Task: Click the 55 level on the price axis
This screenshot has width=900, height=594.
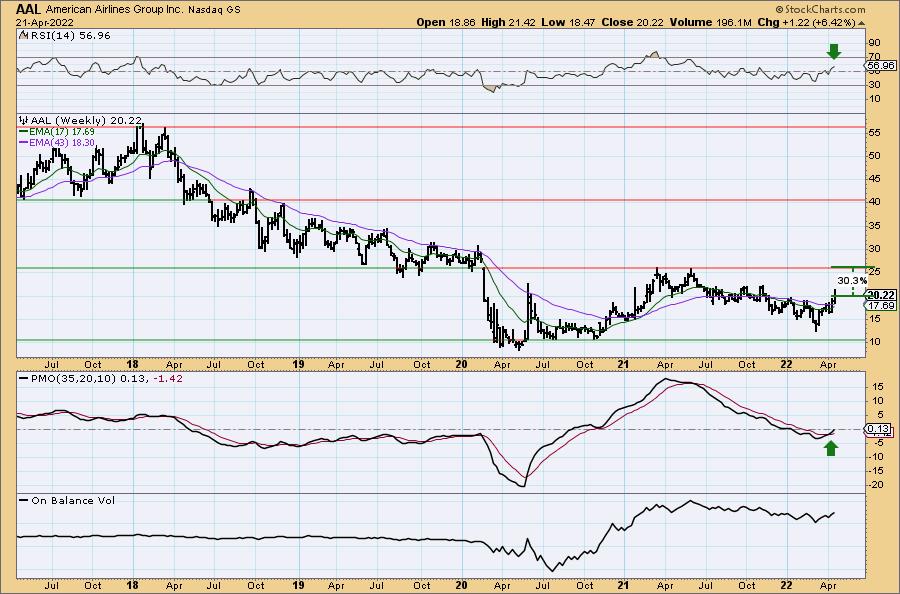Action: (x=875, y=132)
